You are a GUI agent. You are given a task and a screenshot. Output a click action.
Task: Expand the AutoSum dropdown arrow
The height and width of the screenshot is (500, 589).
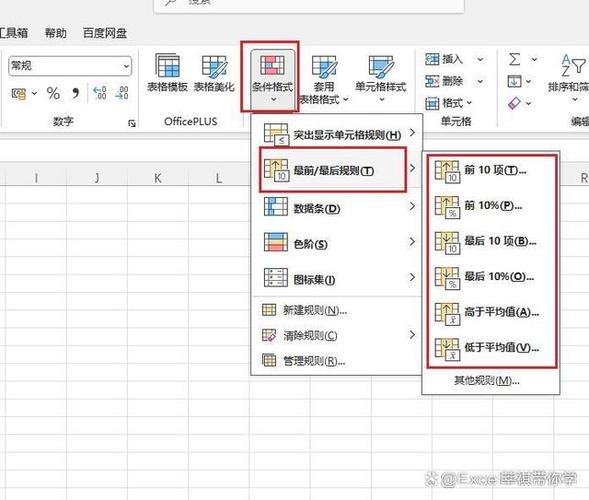(534, 59)
